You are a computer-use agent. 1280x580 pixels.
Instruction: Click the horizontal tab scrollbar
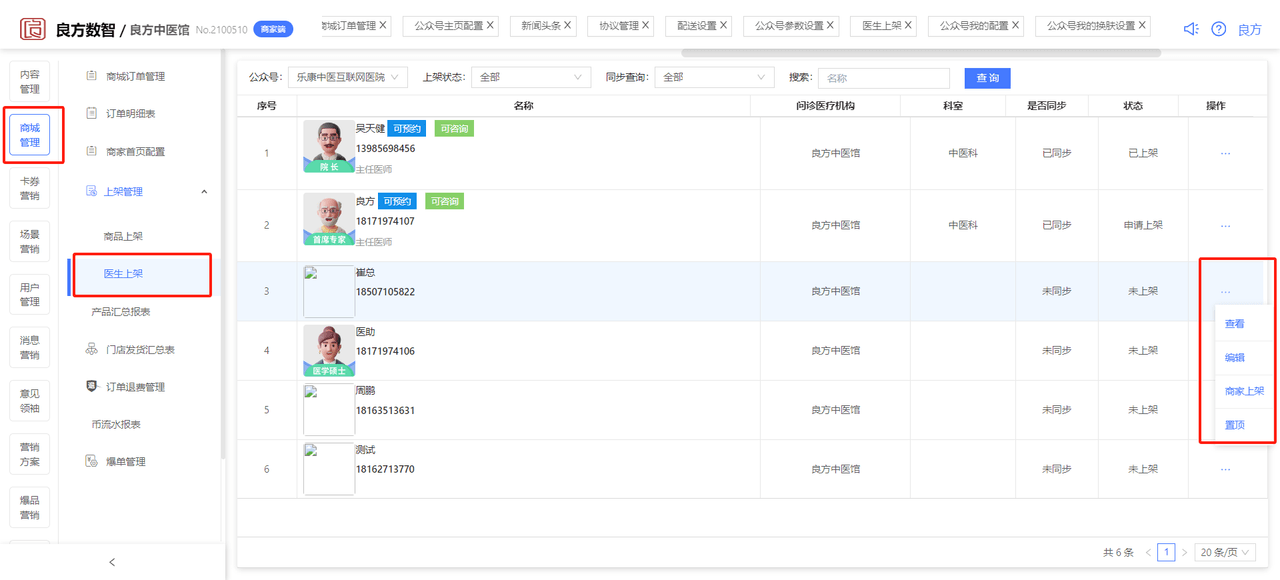pos(920,52)
